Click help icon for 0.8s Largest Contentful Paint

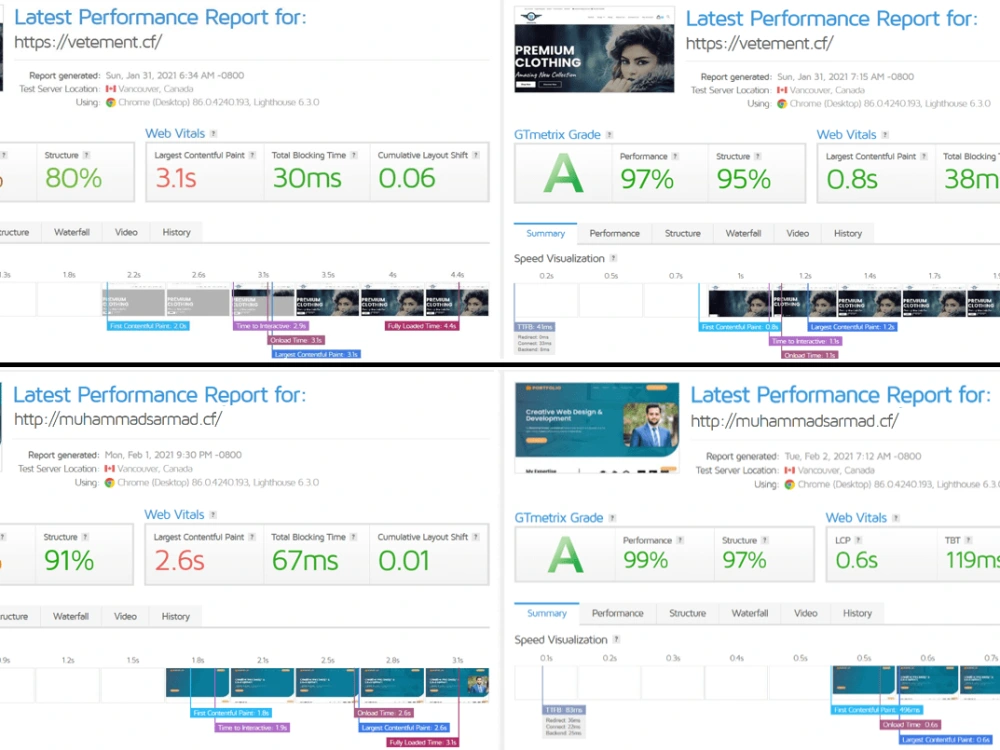[x=924, y=156]
